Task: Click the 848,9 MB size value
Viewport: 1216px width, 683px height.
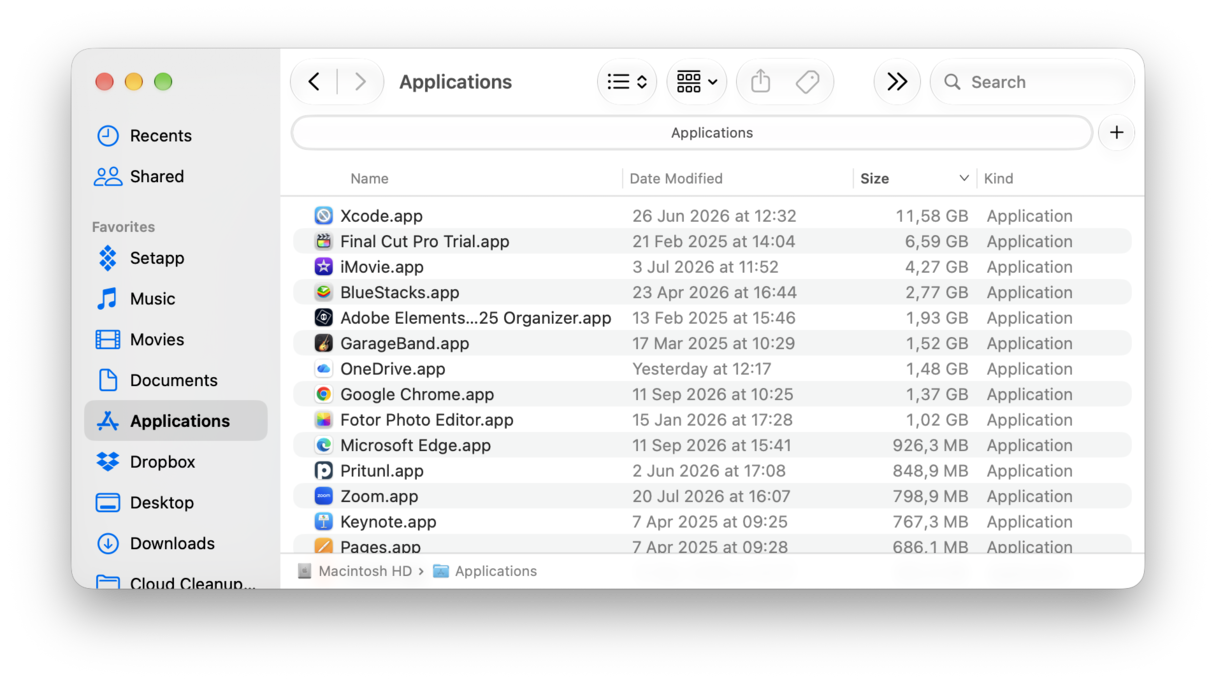Action: click(x=930, y=471)
